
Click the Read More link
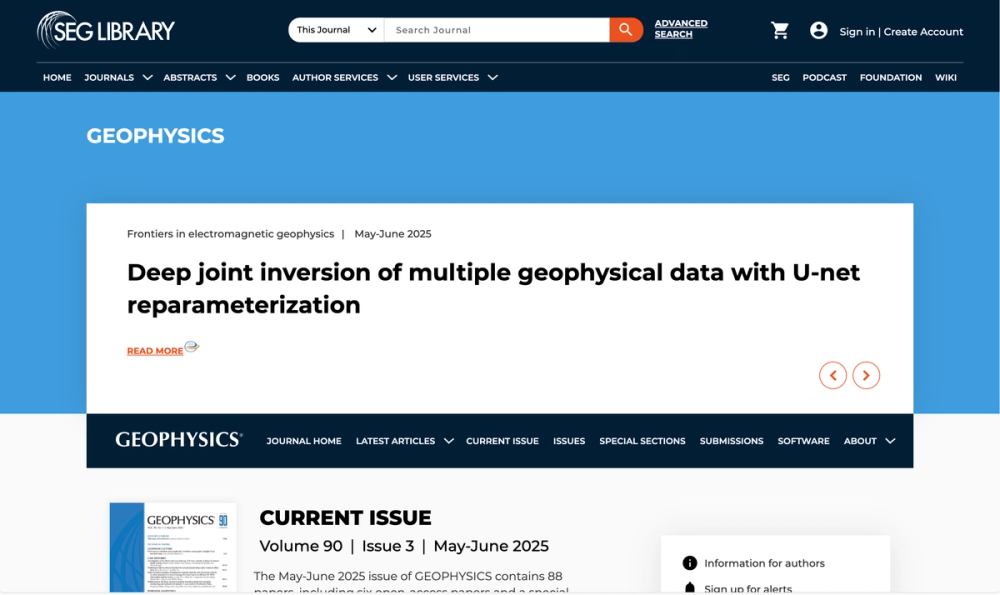[155, 351]
